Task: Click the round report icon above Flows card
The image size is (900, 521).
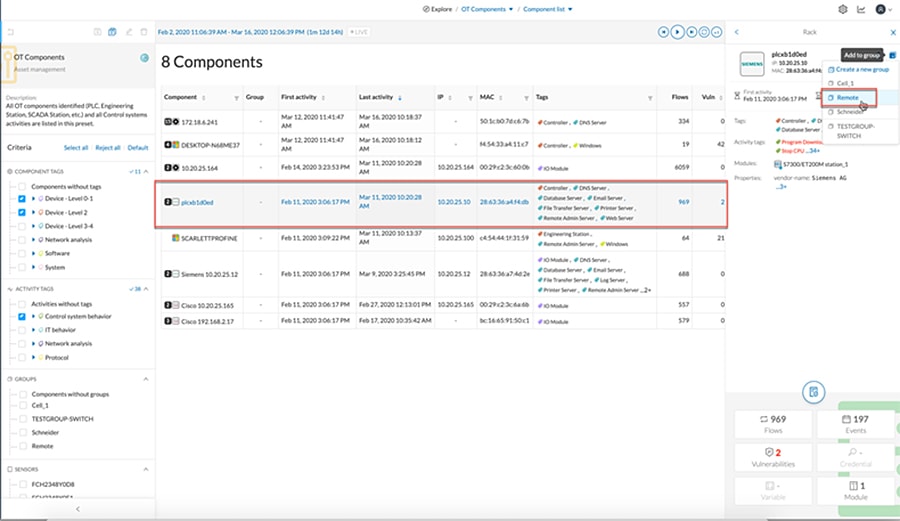Action: point(813,392)
